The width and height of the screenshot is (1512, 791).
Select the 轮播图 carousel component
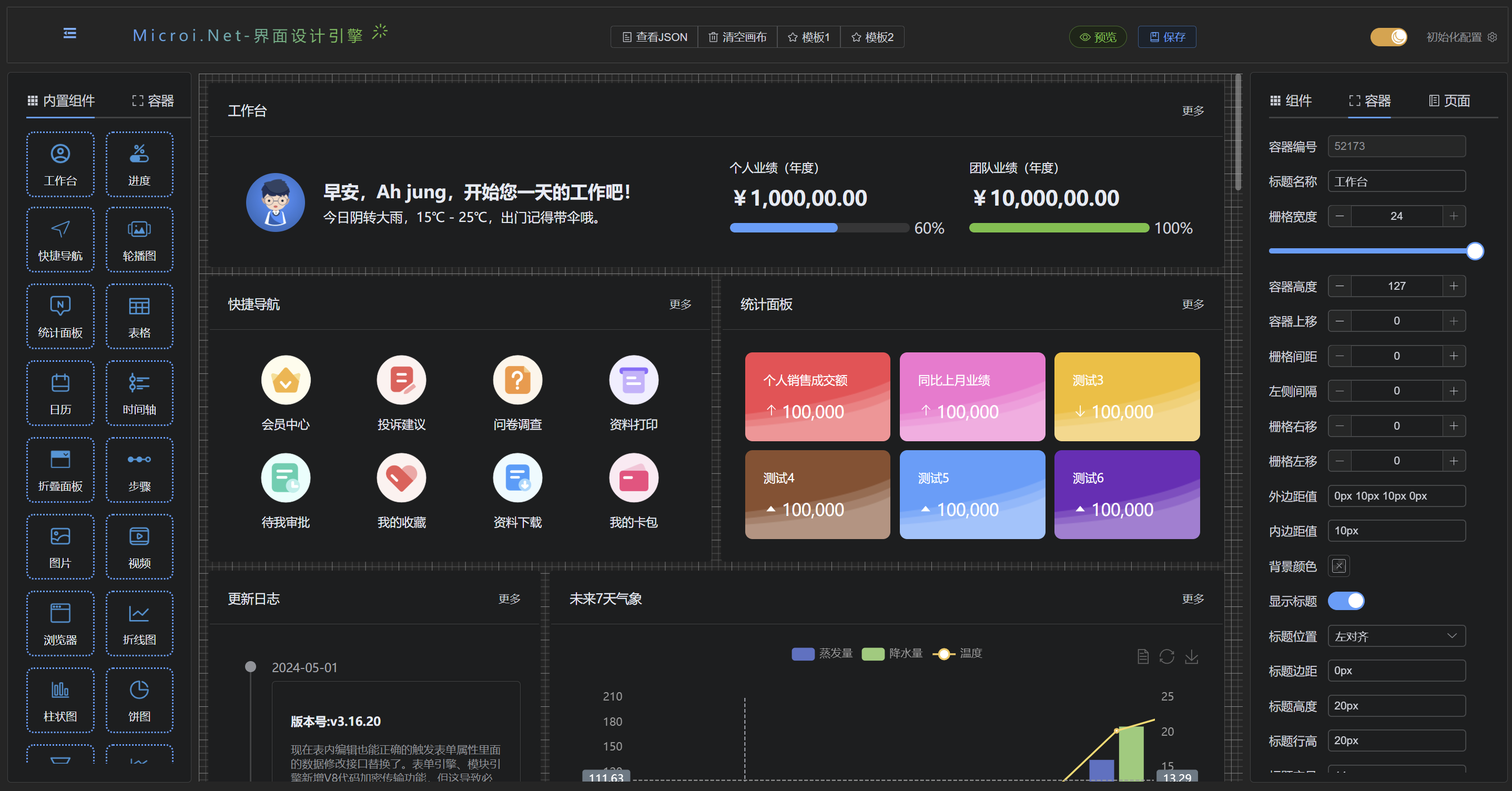pyautogui.click(x=139, y=239)
